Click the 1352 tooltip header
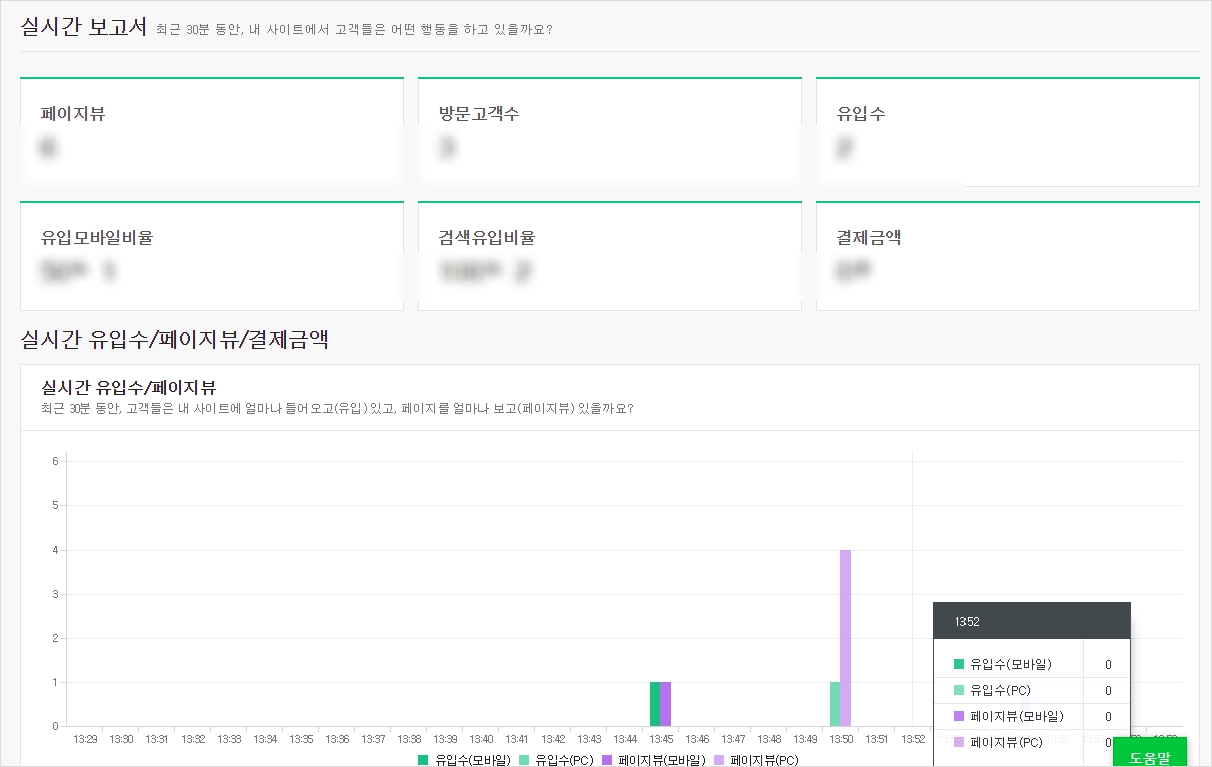The width and height of the screenshot is (1212, 767). click(x=1032, y=621)
